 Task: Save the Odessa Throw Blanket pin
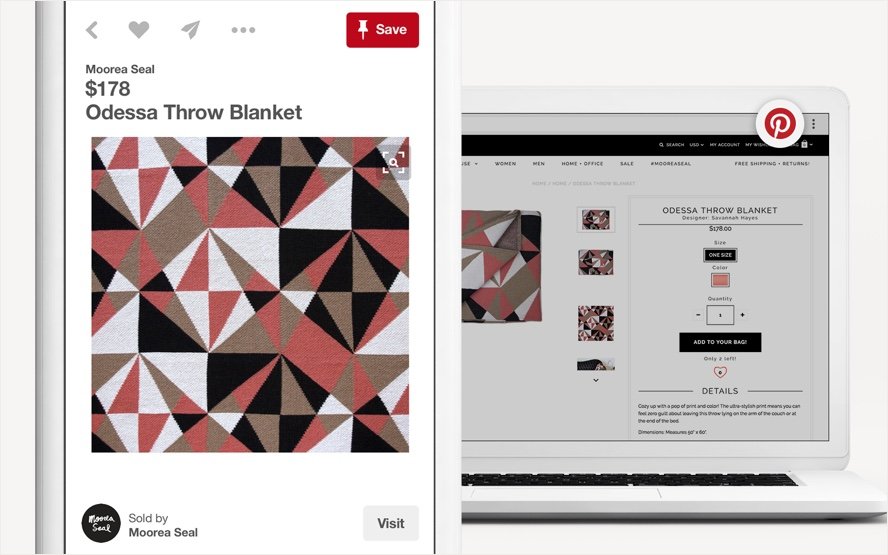click(x=382, y=29)
